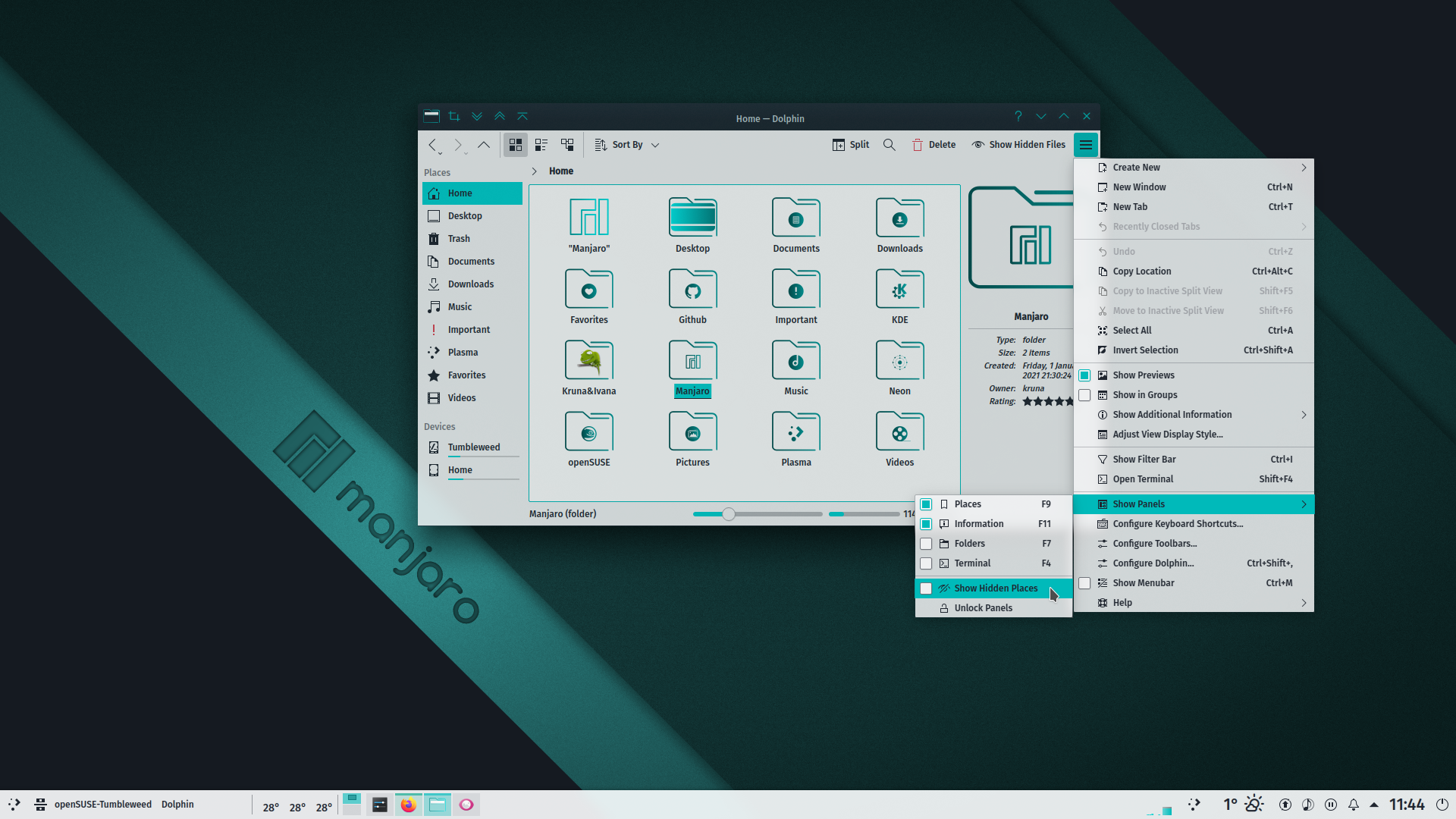Enable Show in Groups
Image resolution: width=1456 pixels, height=819 pixels.
[x=1084, y=395]
